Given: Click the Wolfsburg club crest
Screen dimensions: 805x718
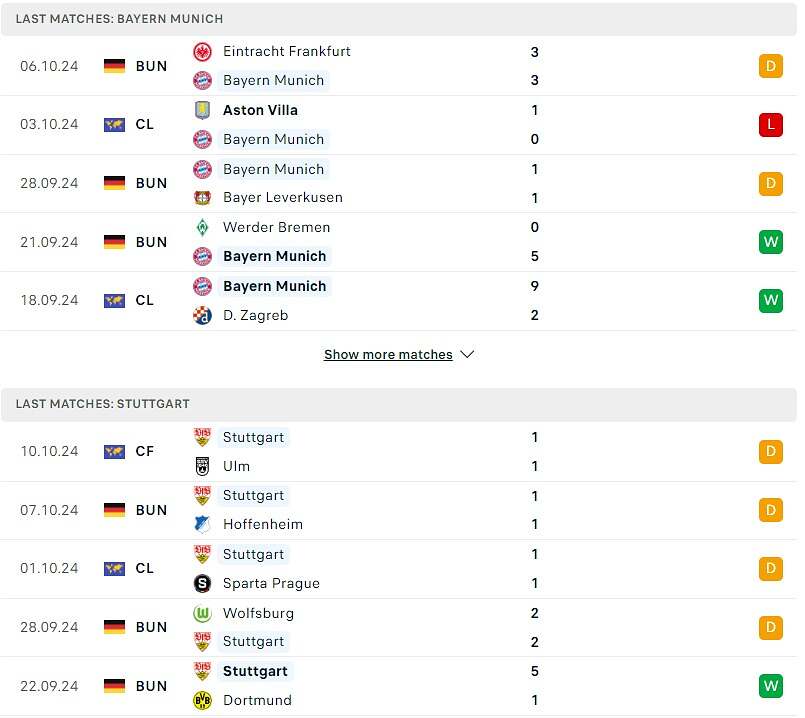Looking at the screenshot, I should (203, 613).
